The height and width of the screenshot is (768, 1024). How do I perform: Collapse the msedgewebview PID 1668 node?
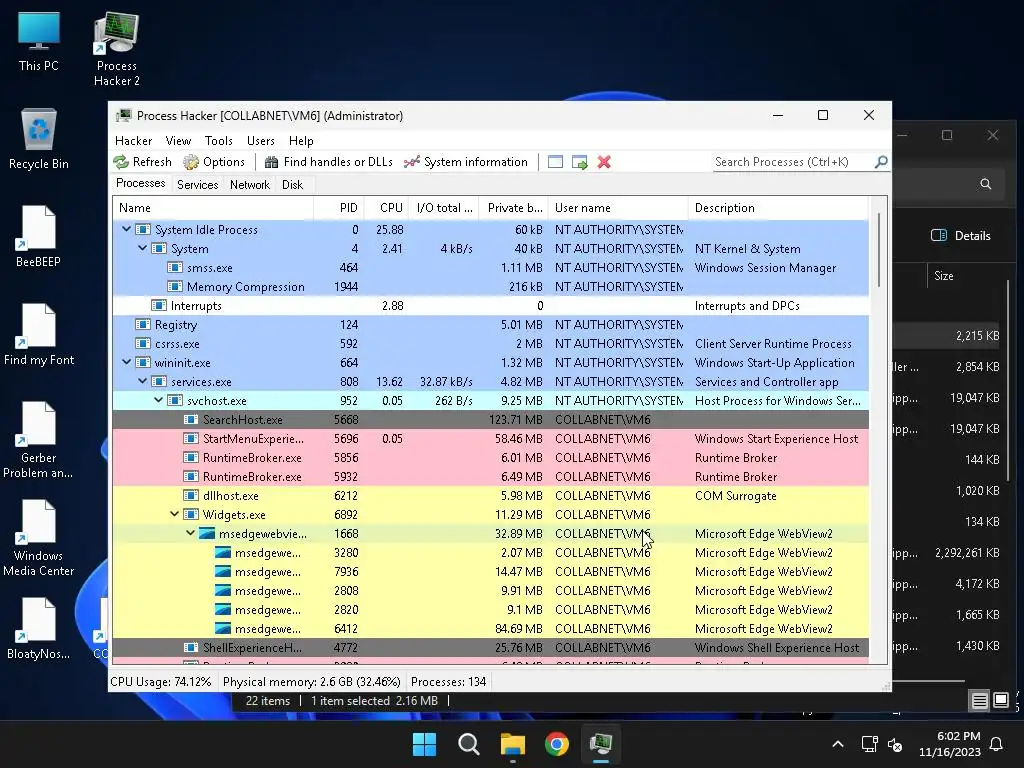190,533
